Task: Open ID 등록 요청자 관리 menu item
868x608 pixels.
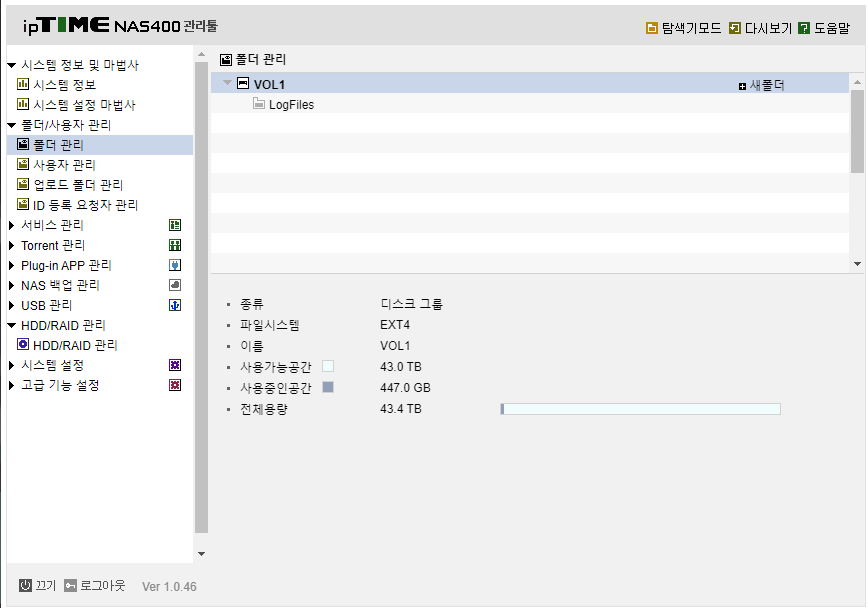Action: pyautogui.click(x=85, y=205)
